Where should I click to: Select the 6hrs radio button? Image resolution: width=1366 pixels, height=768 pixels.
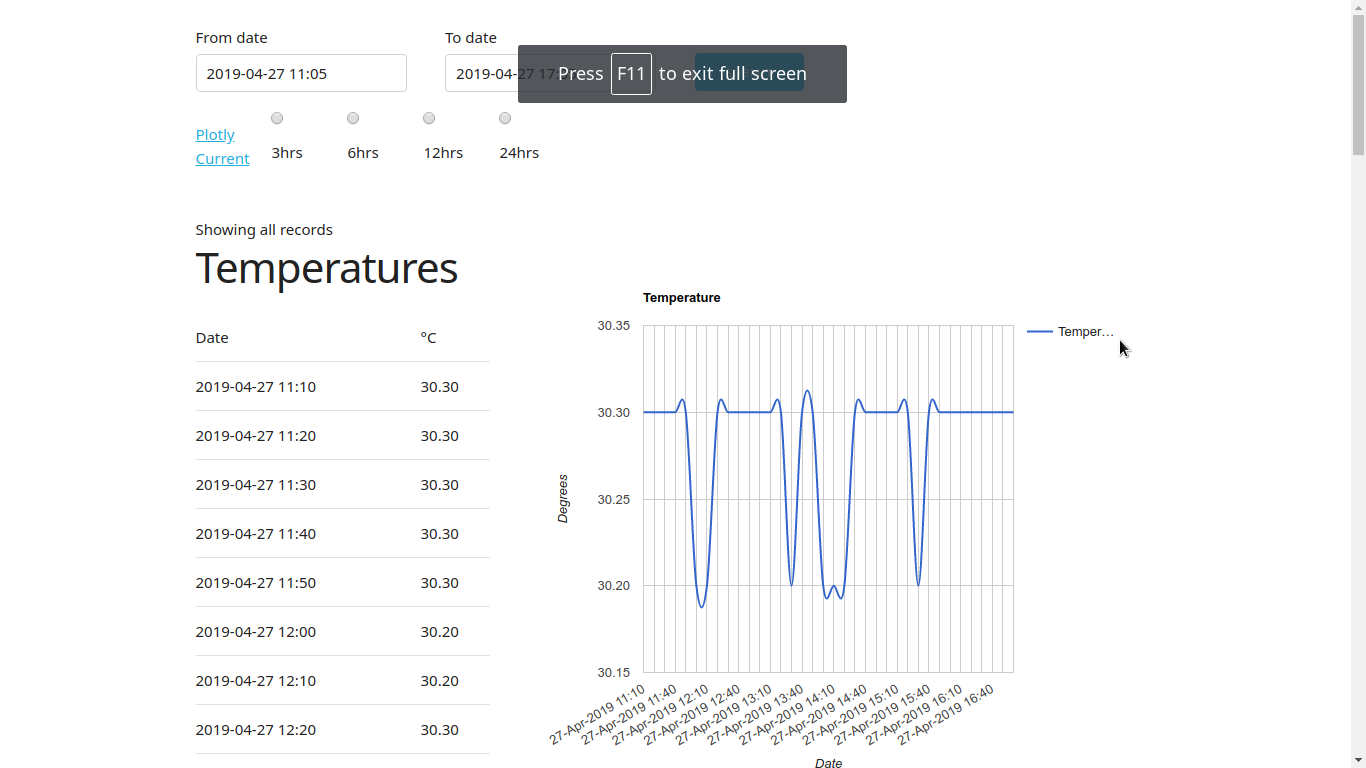353,118
